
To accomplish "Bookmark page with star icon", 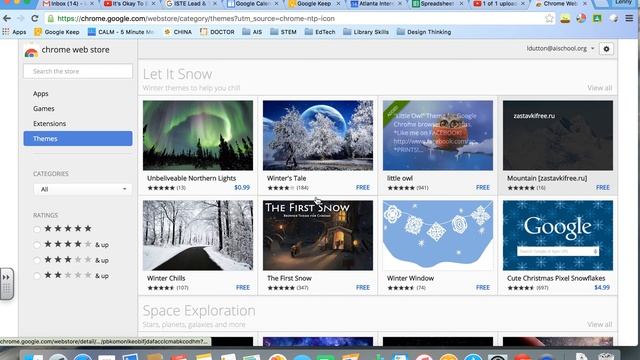I will point(549,18).
